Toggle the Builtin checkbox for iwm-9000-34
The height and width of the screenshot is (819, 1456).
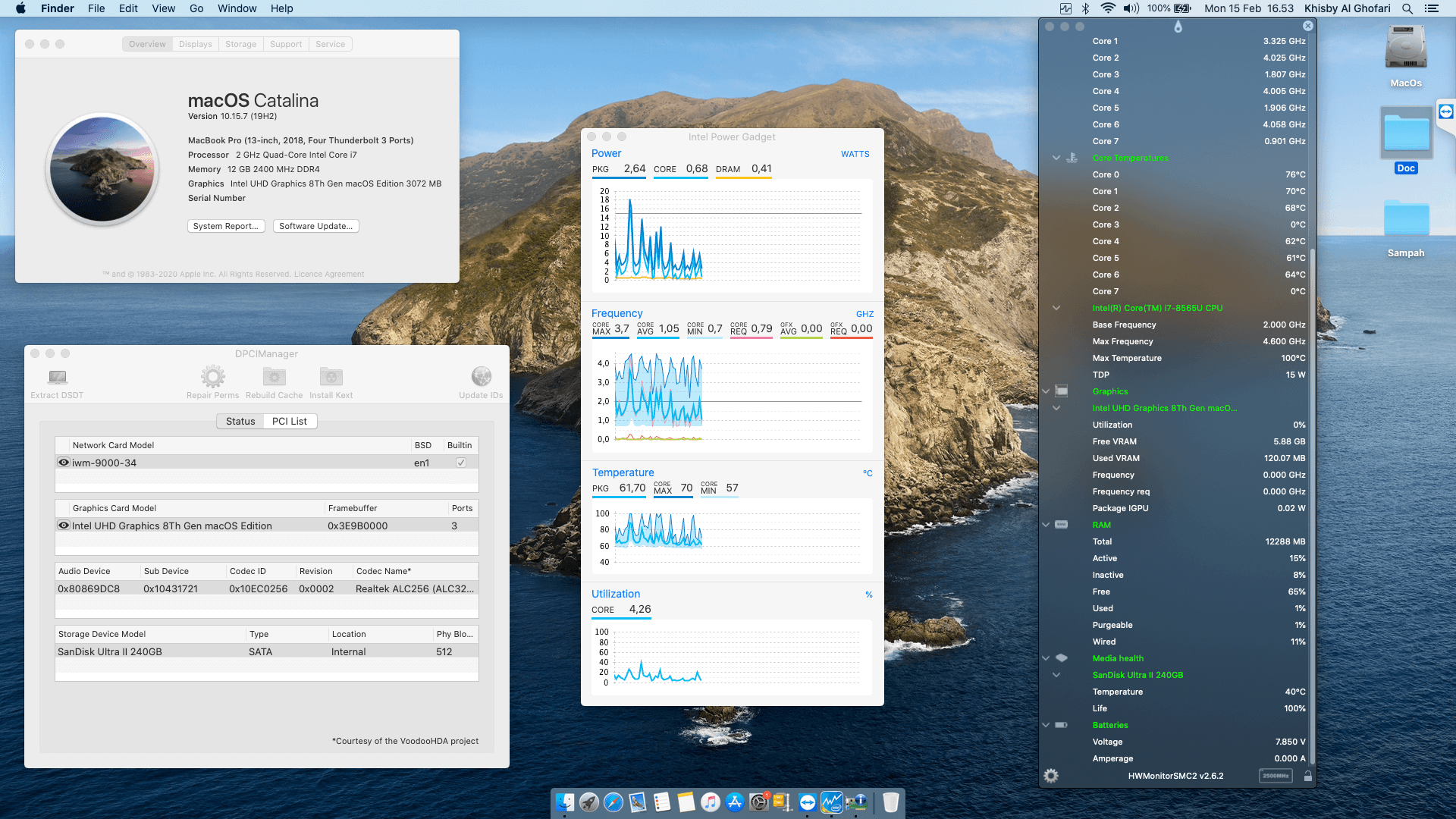coord(460,463)
